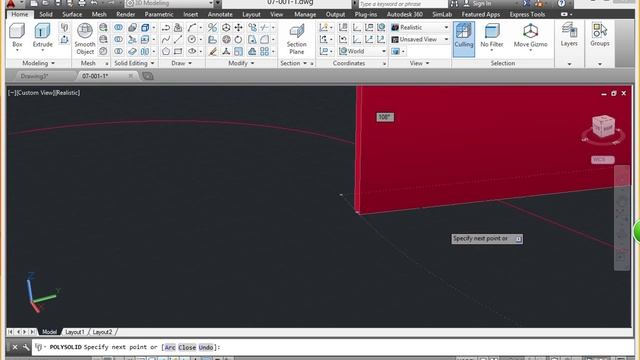Pick the Circle draw tool
This screenshot has width=640, height=360.
point(191,40)
